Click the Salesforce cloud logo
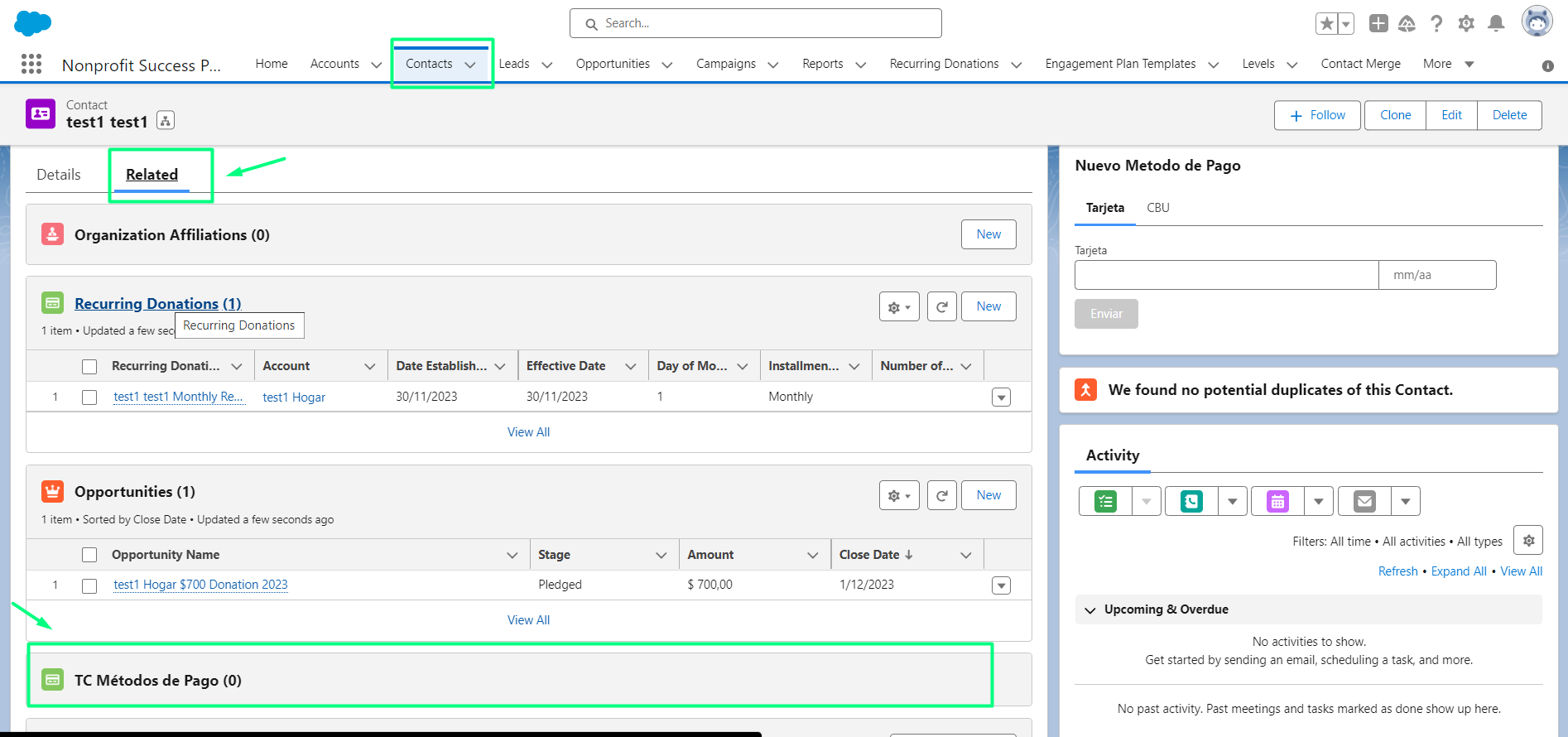1568x737 pixels. click(33, 23)
